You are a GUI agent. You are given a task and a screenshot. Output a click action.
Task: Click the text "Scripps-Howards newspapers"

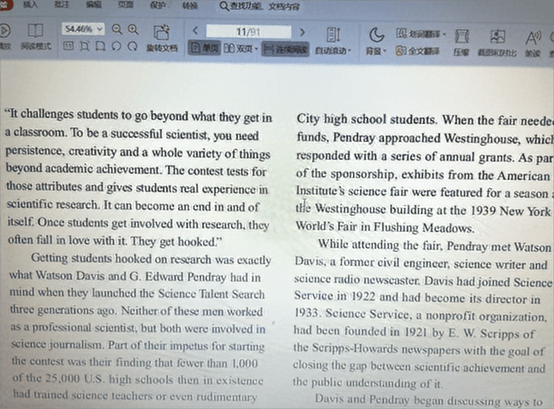386,349
